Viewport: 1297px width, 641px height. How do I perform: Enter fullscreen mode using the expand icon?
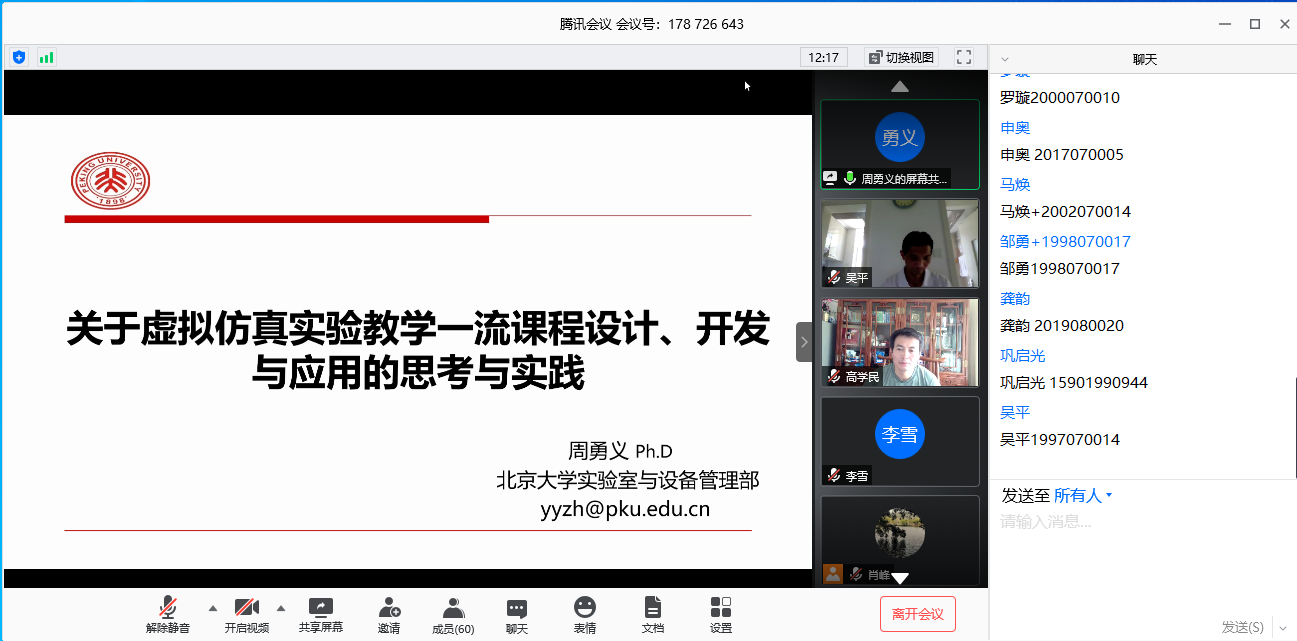[964, 57]
